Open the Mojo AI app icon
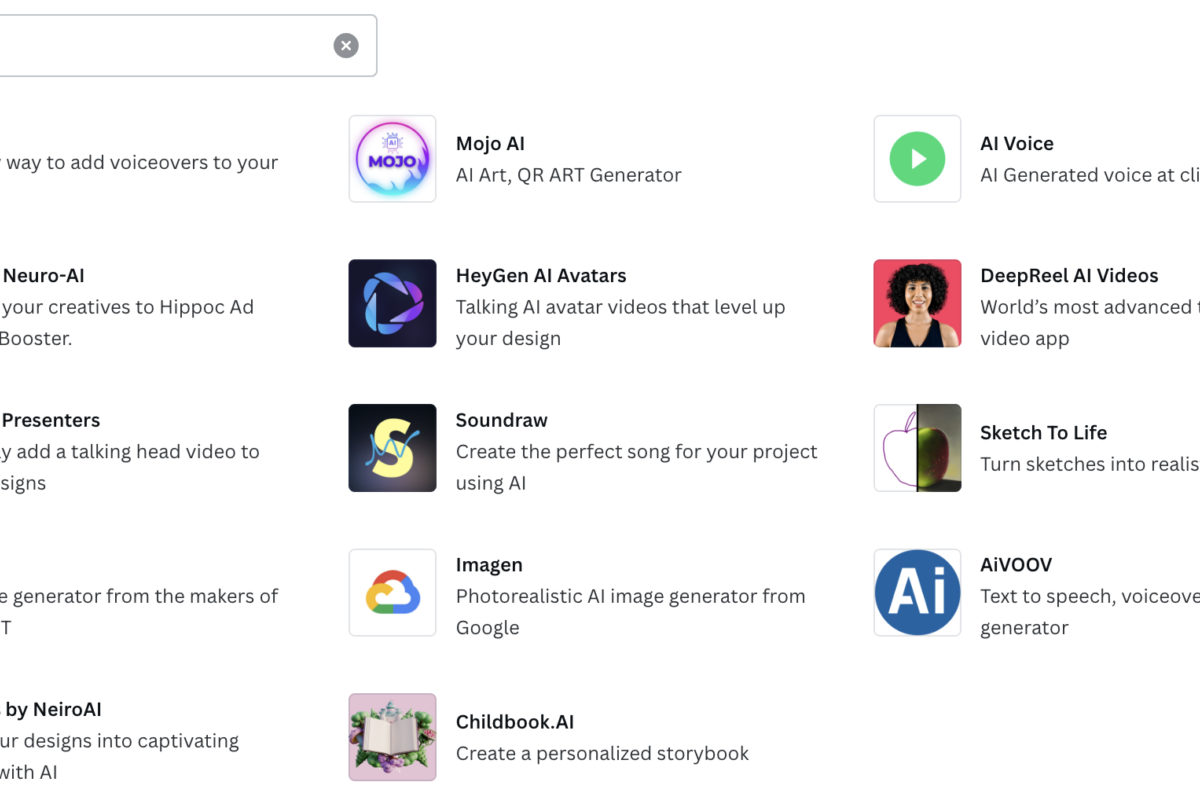 coord(392,159)
